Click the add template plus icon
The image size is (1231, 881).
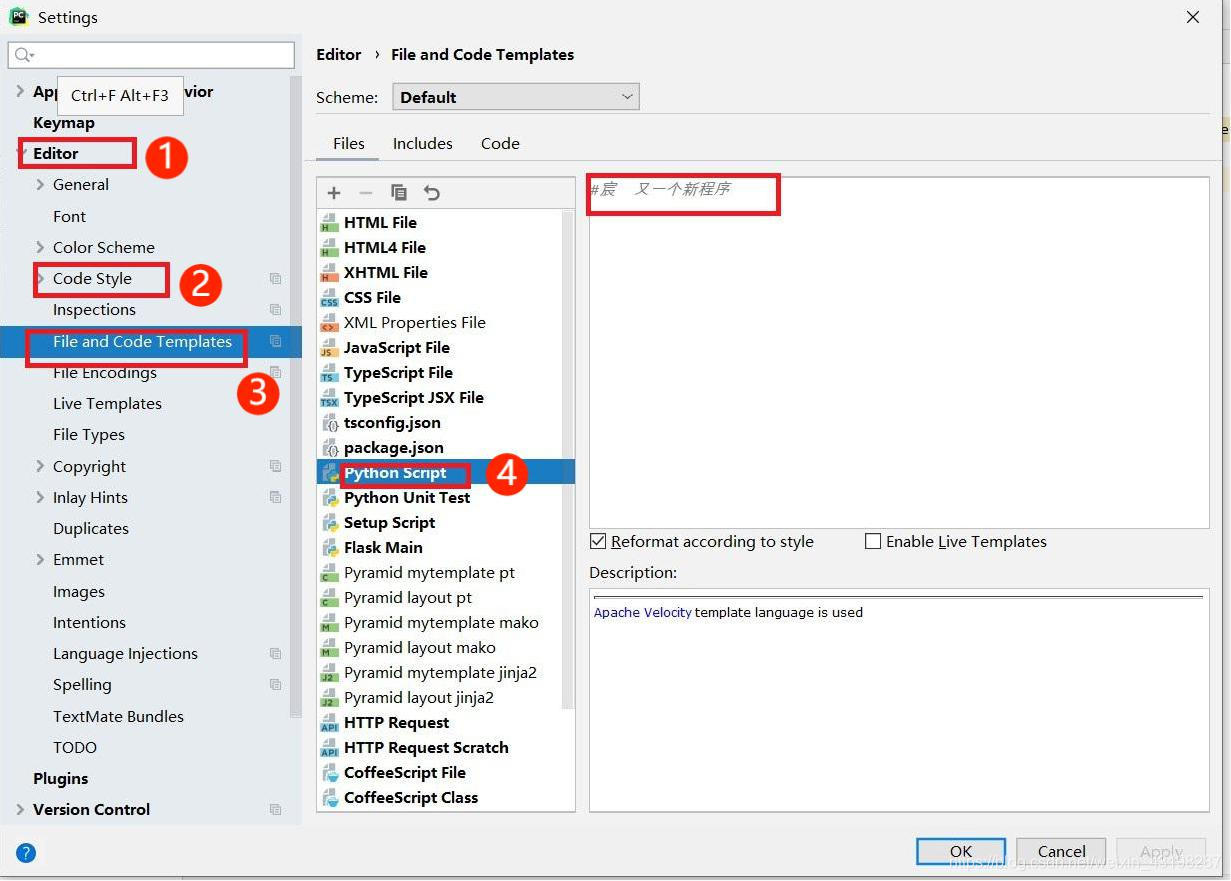(334, 193)
